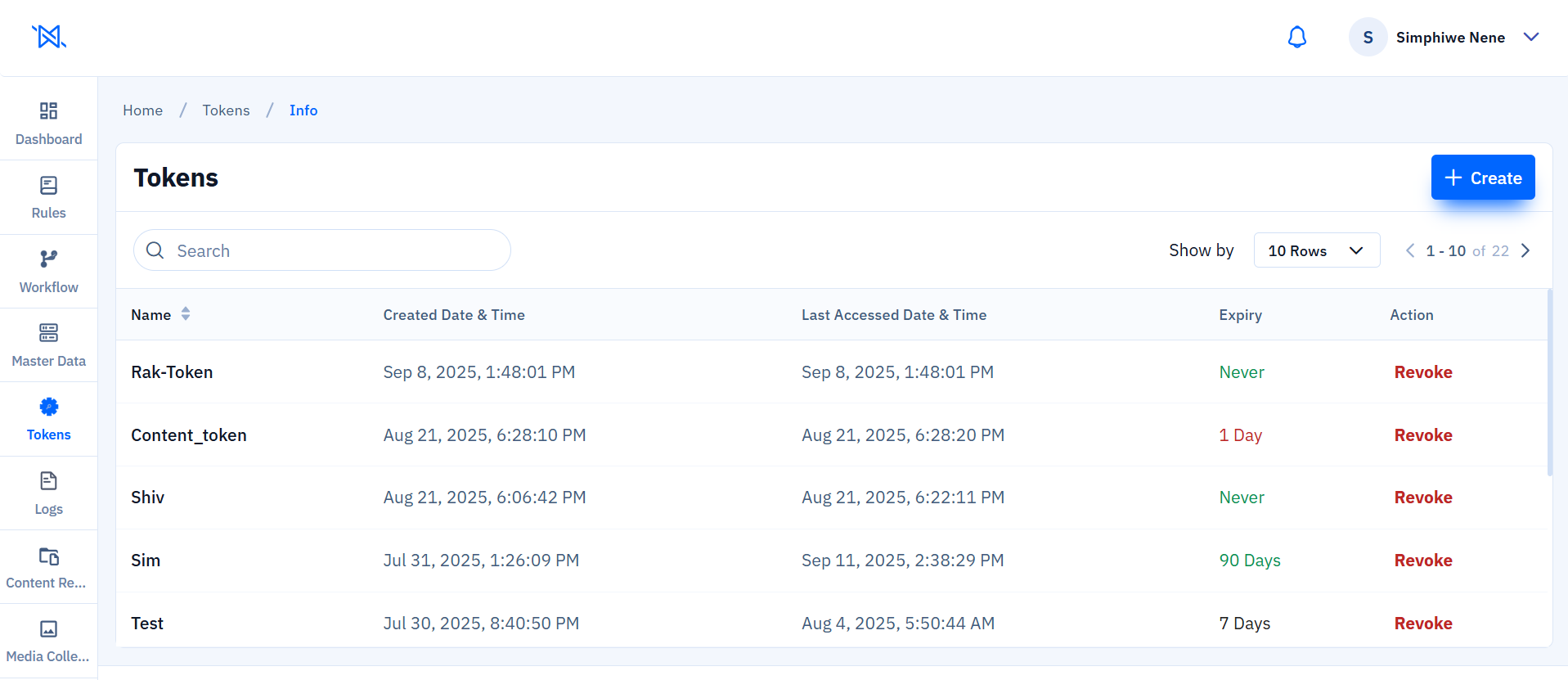Open the Dashboard sidebar icon
The height and width of the screenshot is (680, 1568).
pos(48,111)
